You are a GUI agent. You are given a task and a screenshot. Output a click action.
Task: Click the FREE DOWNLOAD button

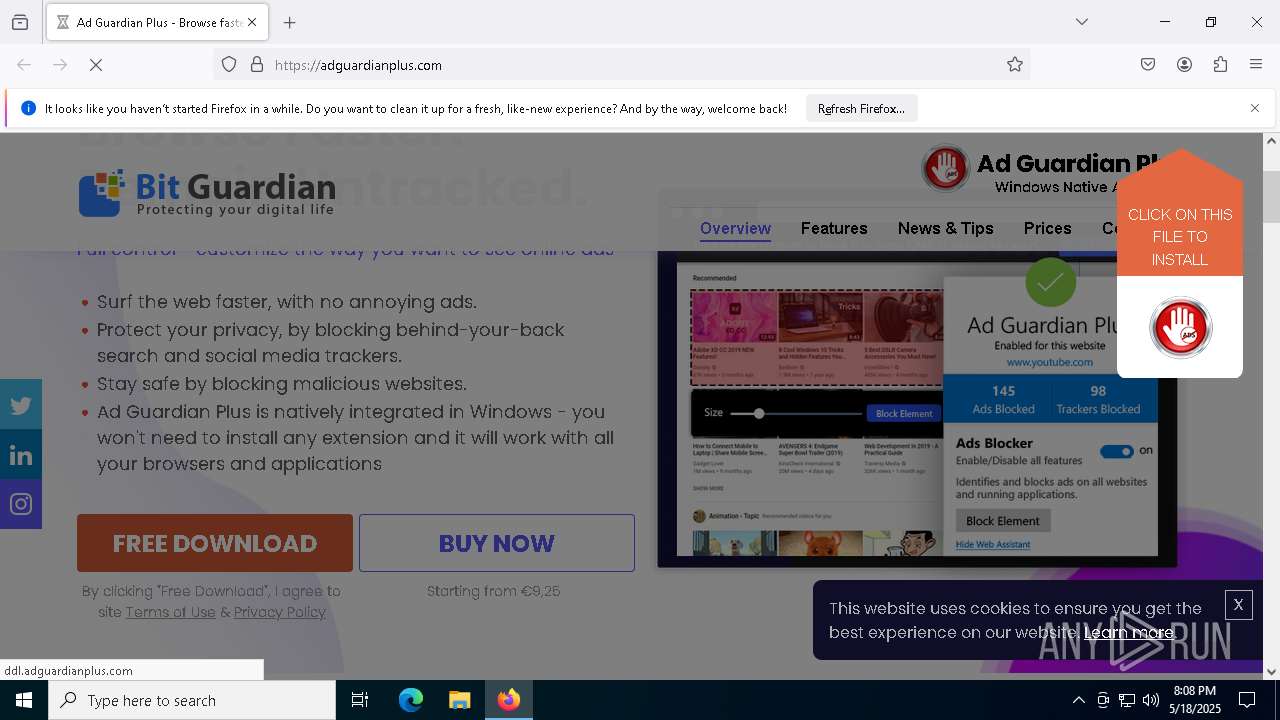(215, 543)
